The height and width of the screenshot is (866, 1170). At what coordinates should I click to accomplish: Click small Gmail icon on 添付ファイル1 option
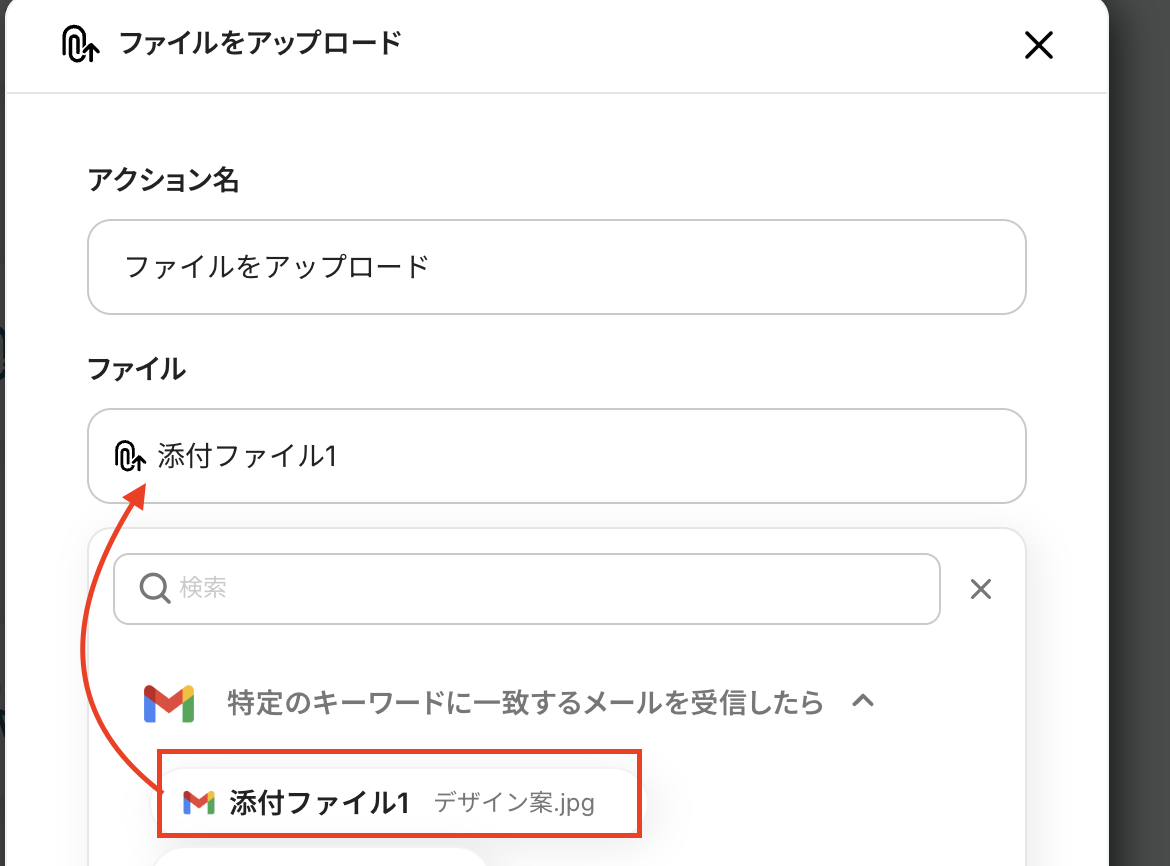point(199,802)
